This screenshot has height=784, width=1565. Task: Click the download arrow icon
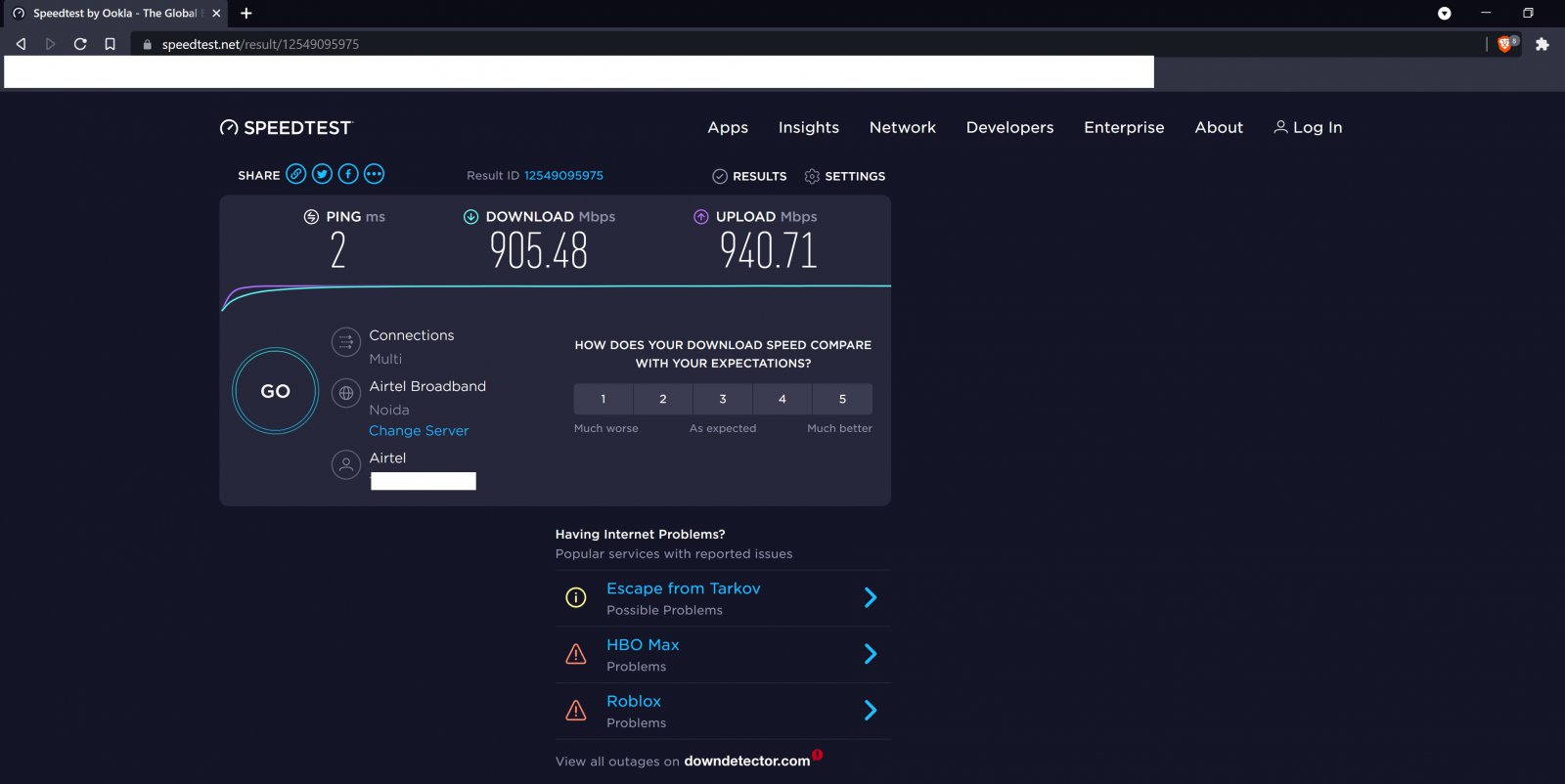coord(470,216)
